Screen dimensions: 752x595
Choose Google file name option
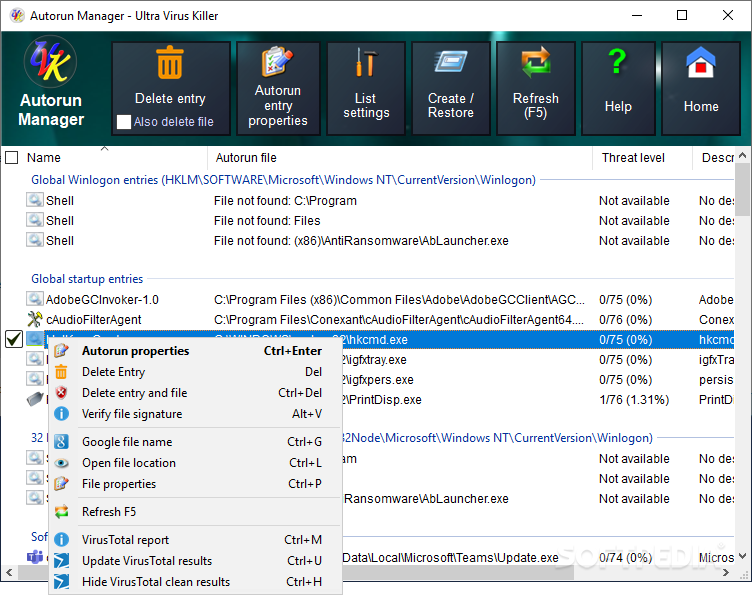(196, 442)
